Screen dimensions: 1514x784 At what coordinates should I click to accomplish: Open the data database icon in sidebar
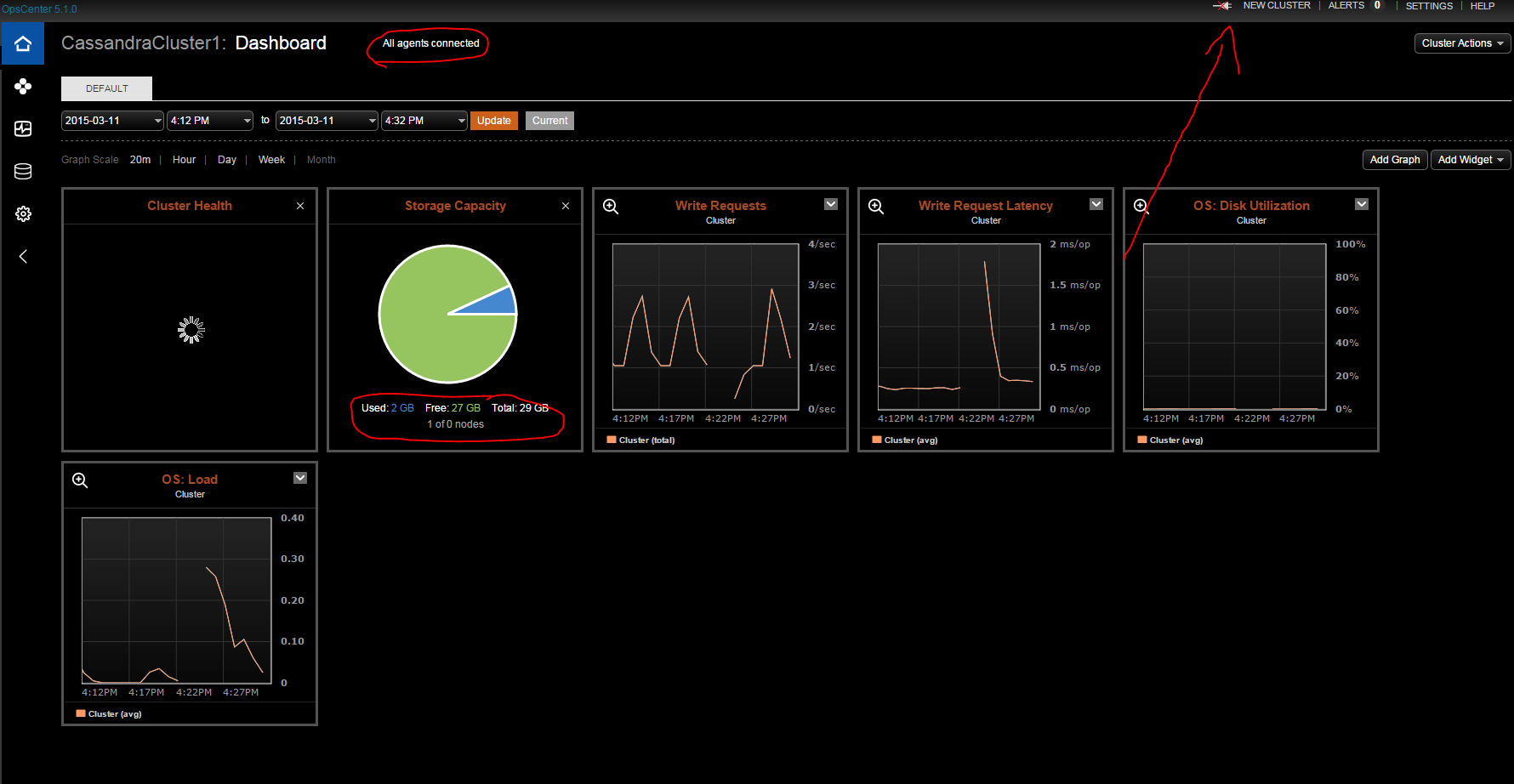(x=23, y=171)
